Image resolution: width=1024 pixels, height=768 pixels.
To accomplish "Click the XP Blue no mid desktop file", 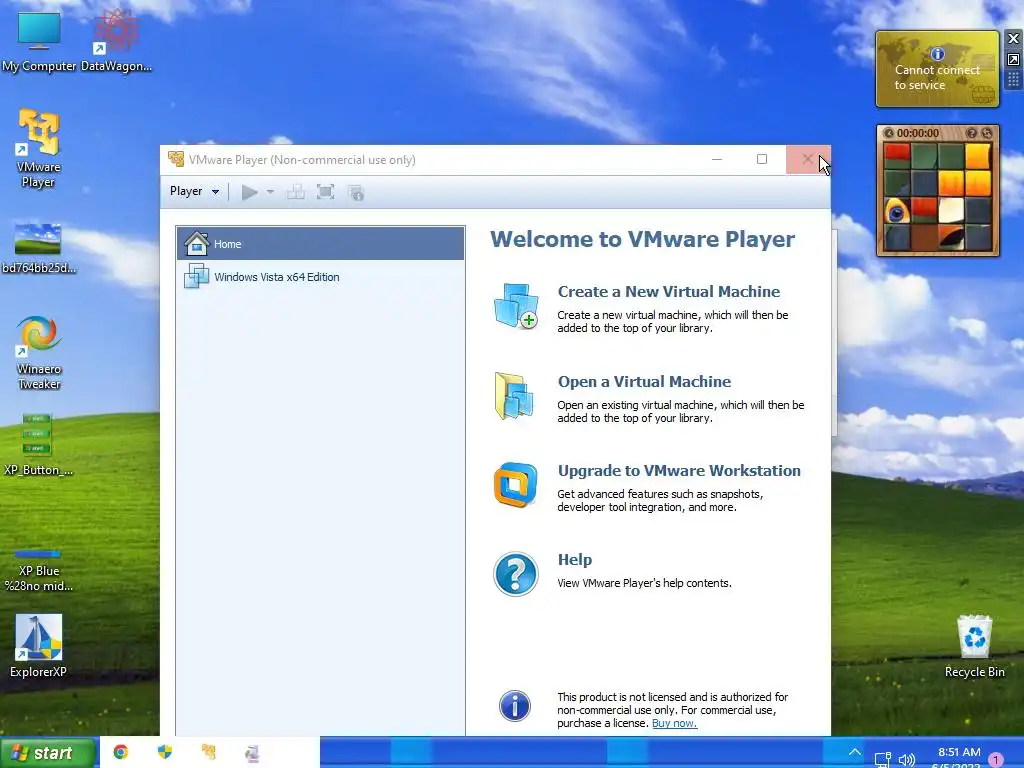I will click(x=39, y=571).
